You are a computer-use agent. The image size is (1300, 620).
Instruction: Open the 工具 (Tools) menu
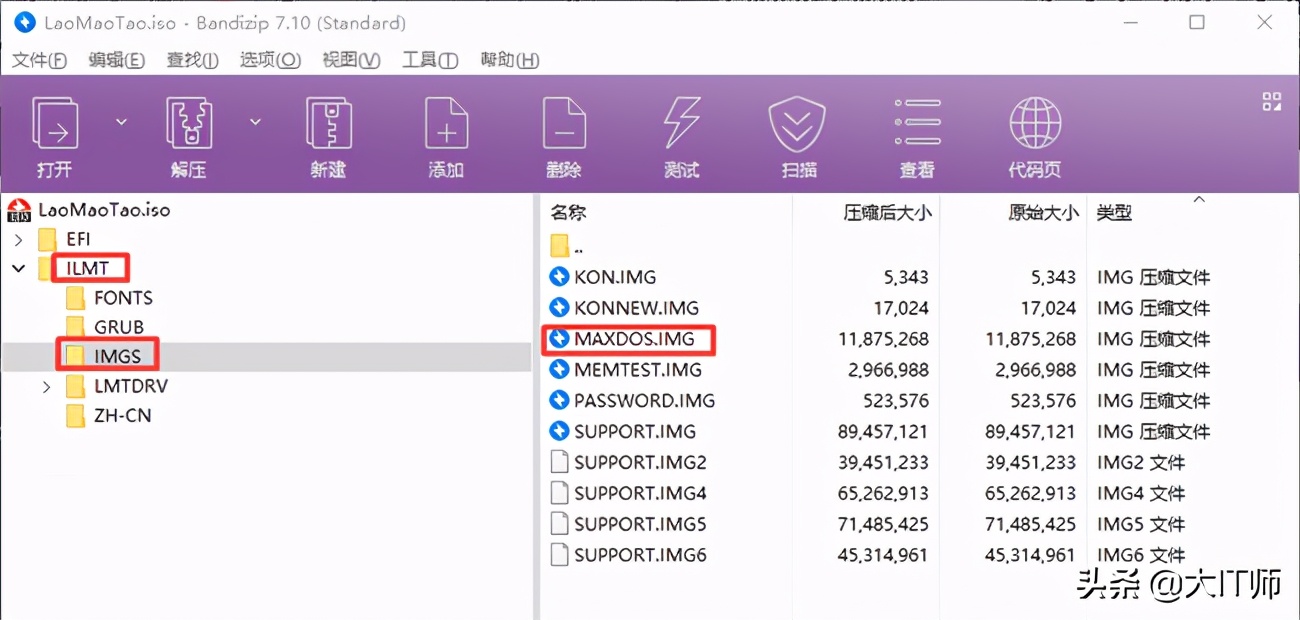[429, 60]
